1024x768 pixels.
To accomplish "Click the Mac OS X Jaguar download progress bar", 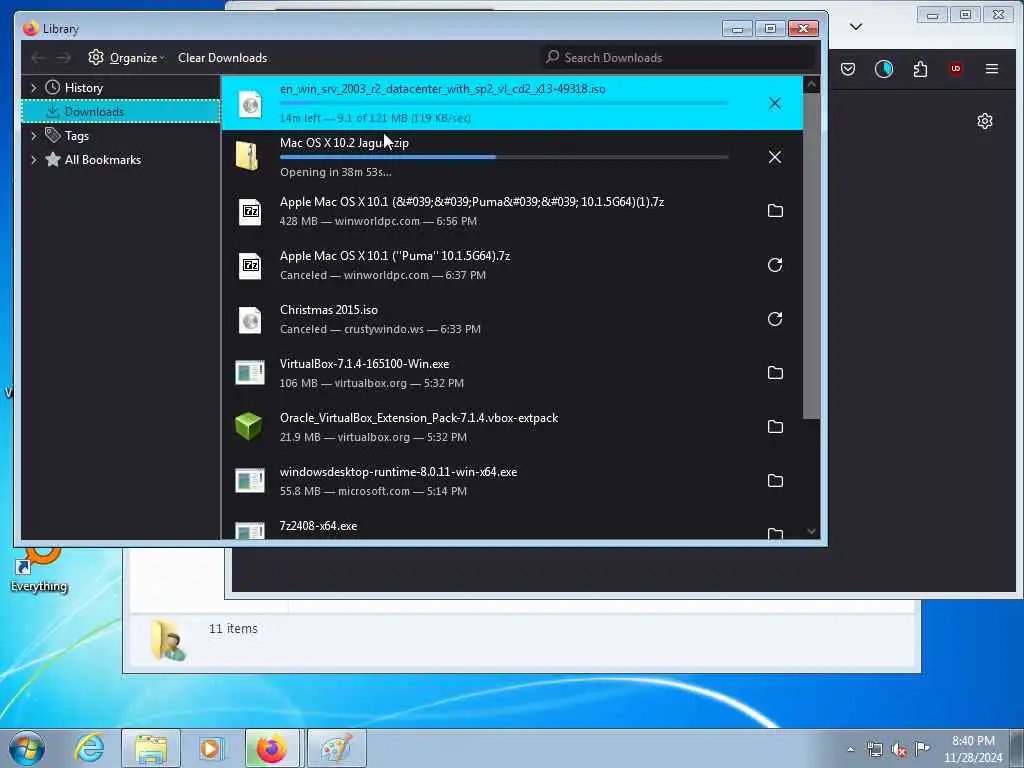I will click(x=504, y=157).
